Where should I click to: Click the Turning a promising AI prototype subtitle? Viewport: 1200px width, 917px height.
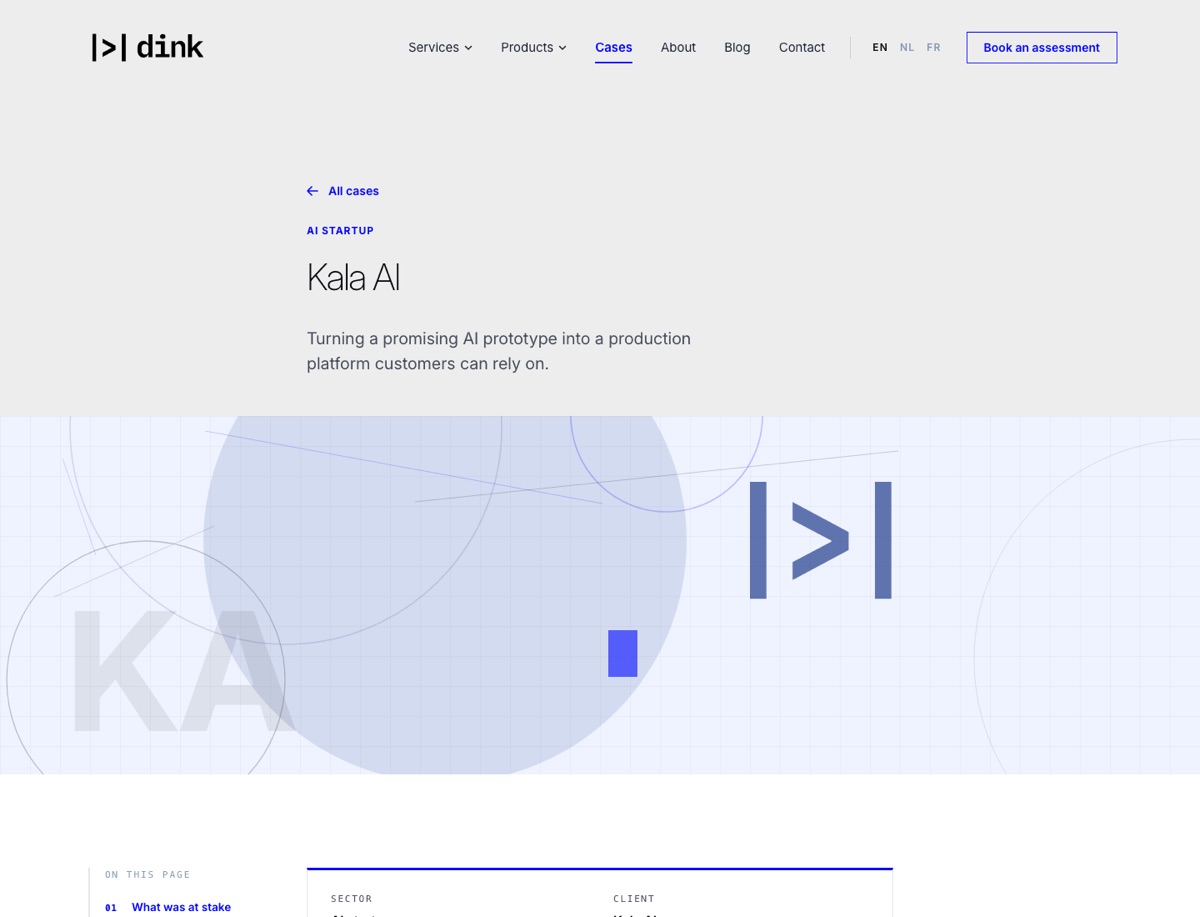[x=499, y=351]
